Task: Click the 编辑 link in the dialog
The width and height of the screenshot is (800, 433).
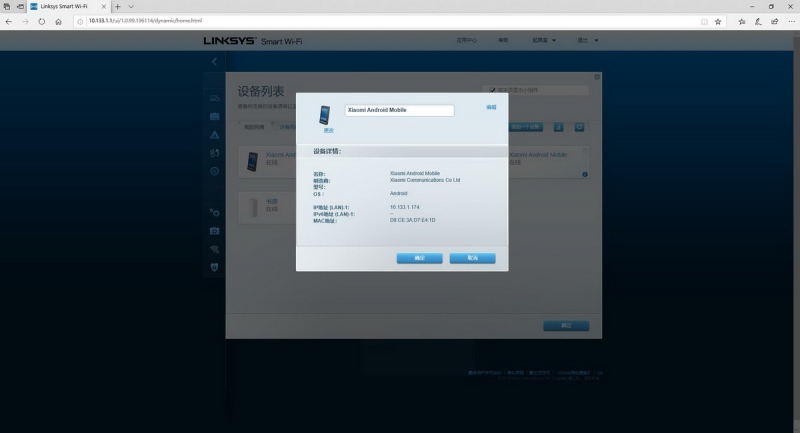Action: click(x=491, y=107)
